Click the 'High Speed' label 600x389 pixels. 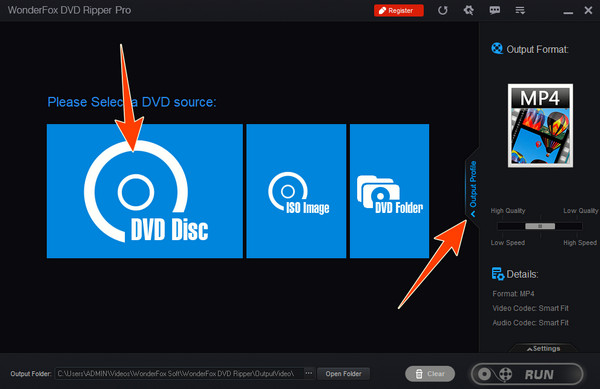click(x=580, y=243)
